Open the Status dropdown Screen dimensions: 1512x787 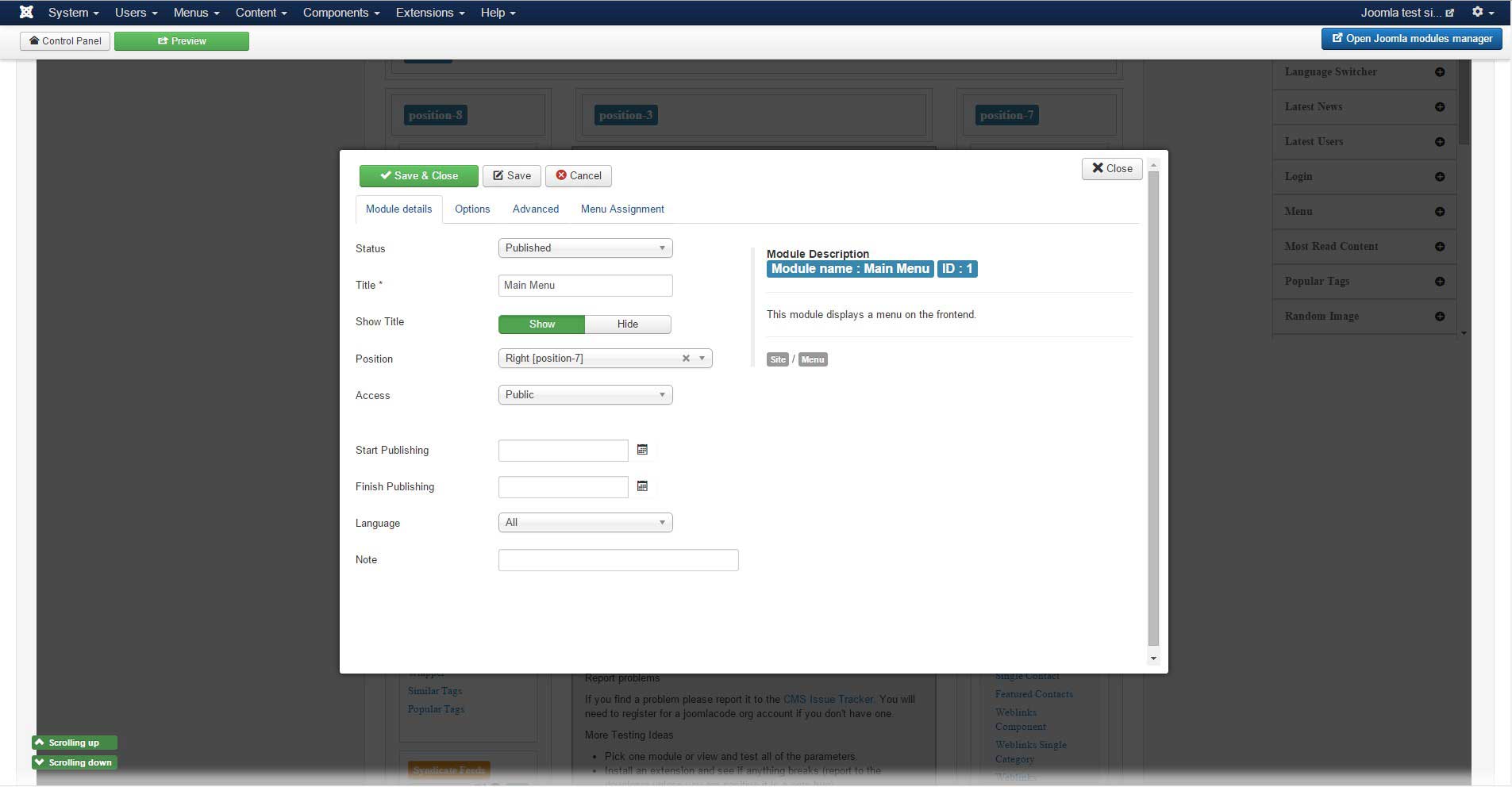point(585,248)
